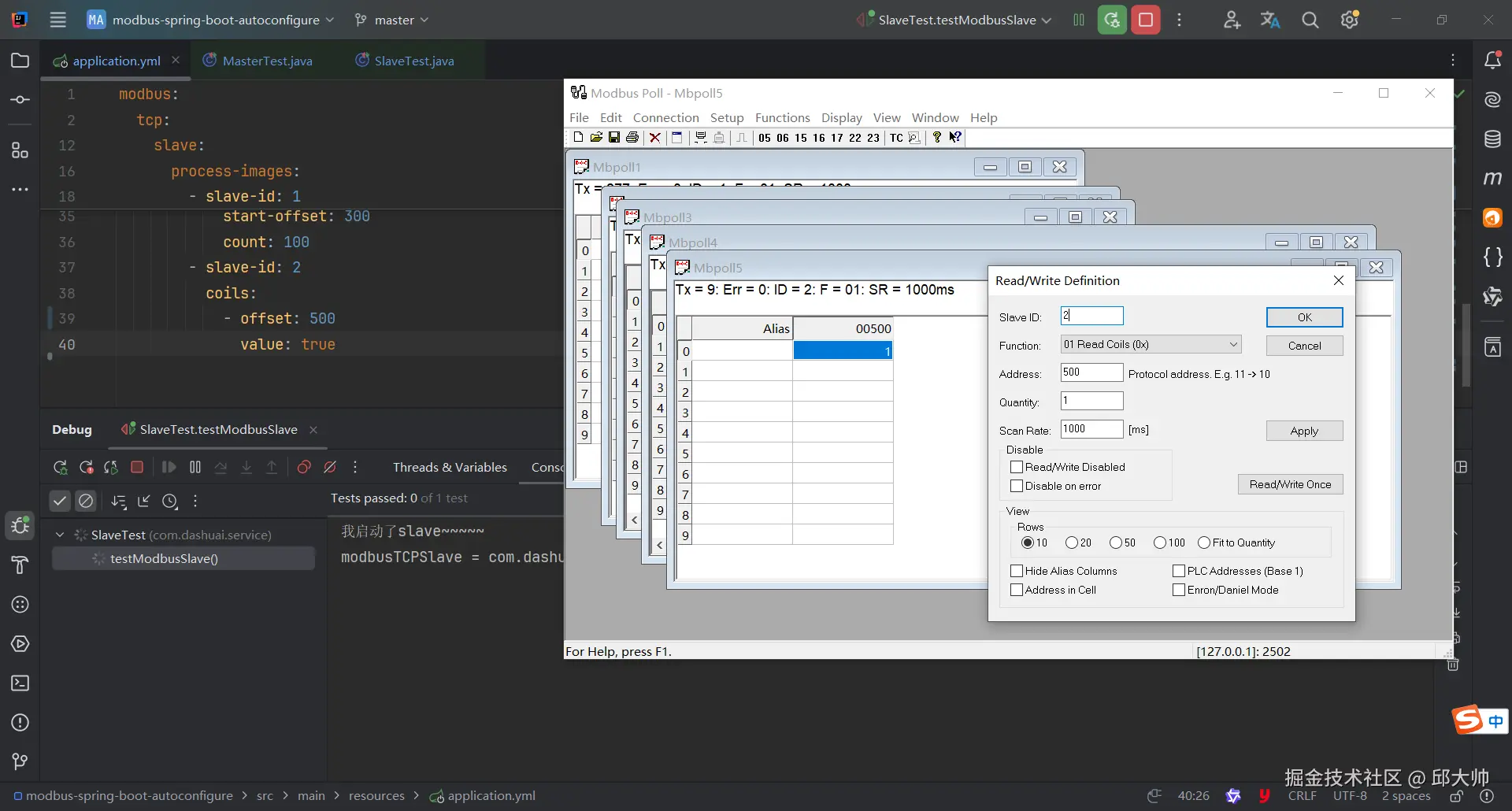Viewport: 1512px width, 811px height.
Task: Click the Stop debug session icon
Action: click(136, 468)
